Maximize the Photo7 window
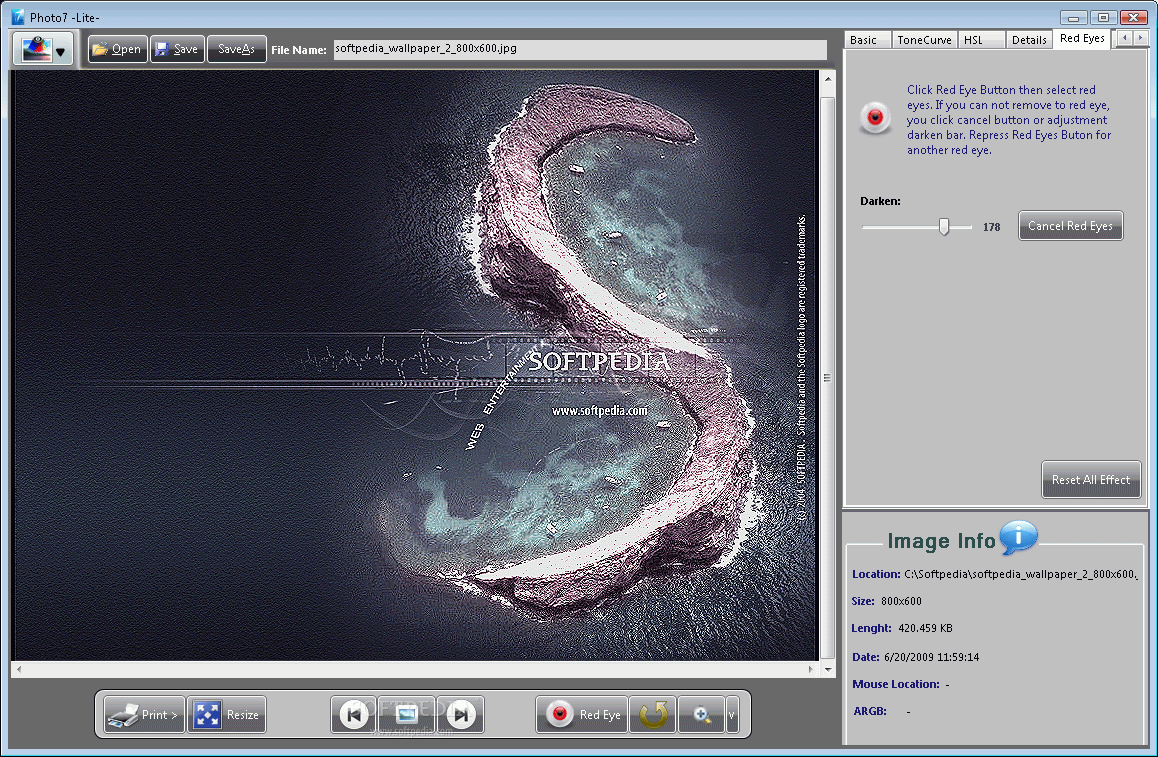Screen dimensions: 1158x757 1103,17
